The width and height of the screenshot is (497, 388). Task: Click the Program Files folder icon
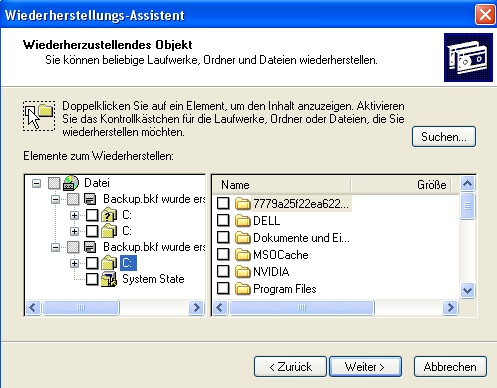tap(242, 289)
